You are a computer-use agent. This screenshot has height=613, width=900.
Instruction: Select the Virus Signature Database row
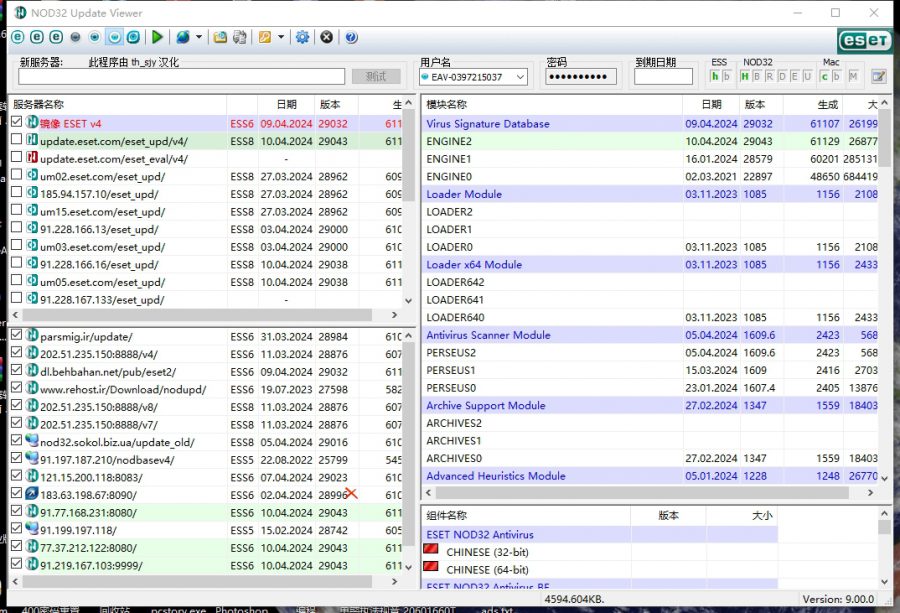point(649,123)
